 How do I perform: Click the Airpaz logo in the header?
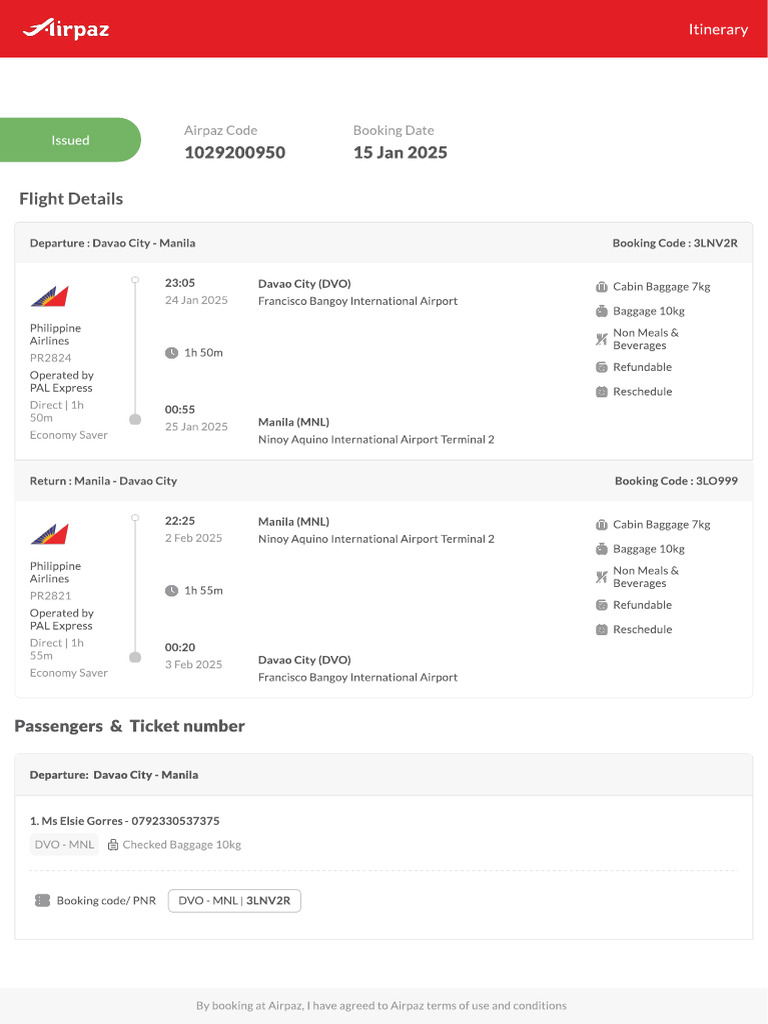click(x=66, y=29)
